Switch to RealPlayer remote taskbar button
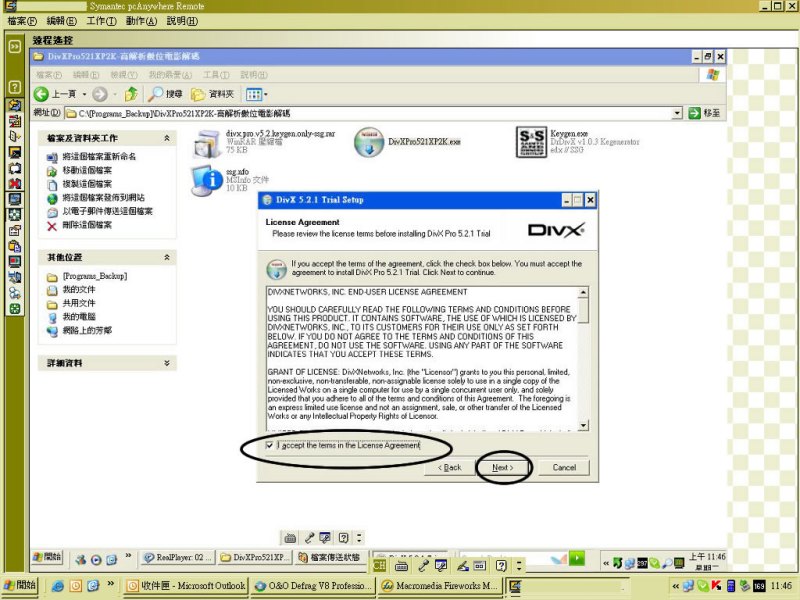Screen dimensions: 800x600 pos(178,558)
